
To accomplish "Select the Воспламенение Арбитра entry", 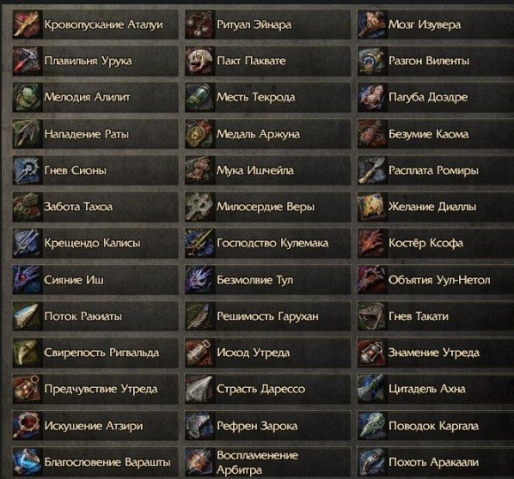I will tap(268, 462).
